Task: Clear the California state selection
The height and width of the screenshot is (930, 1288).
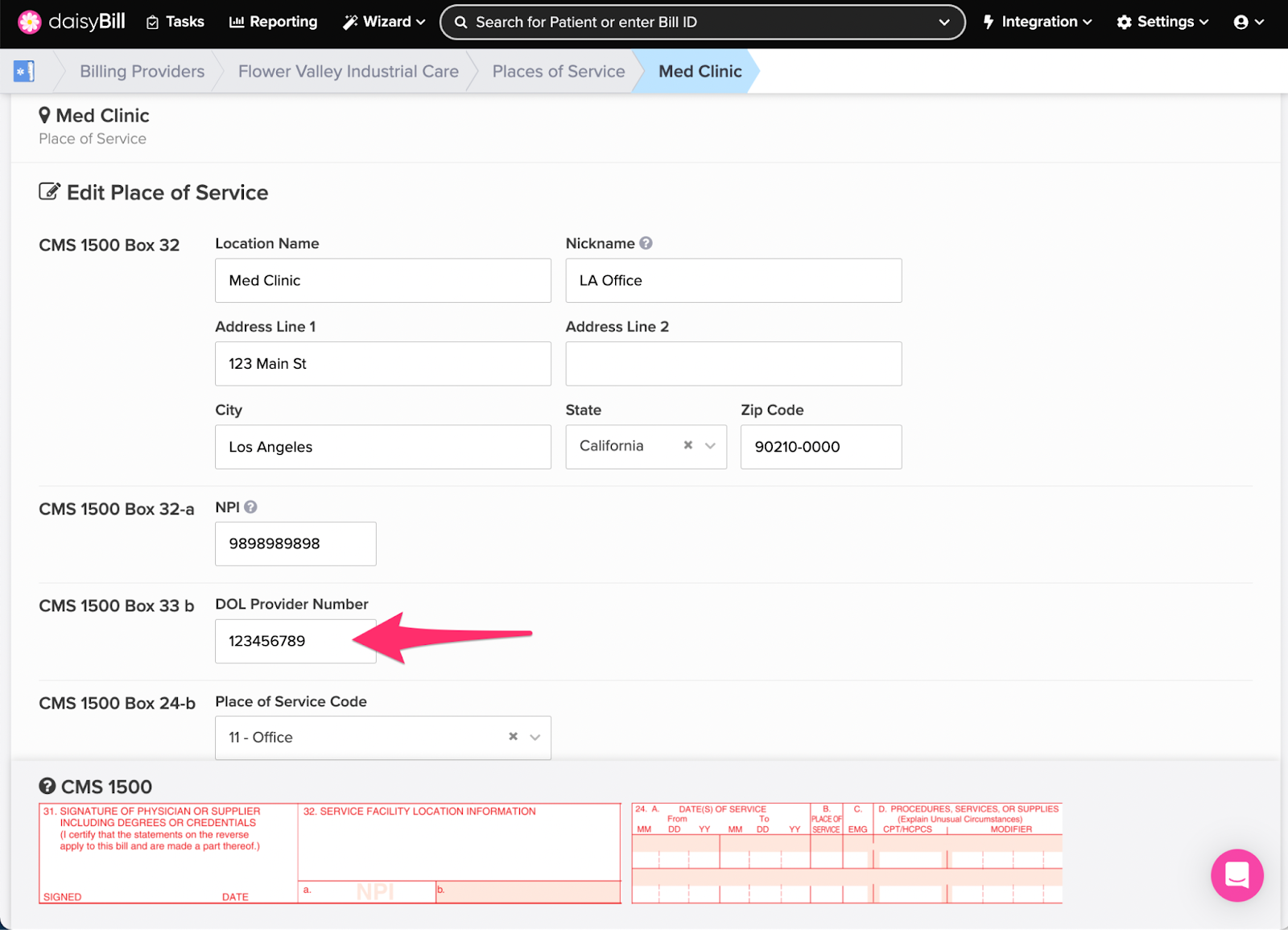Action: click(688, 445)
